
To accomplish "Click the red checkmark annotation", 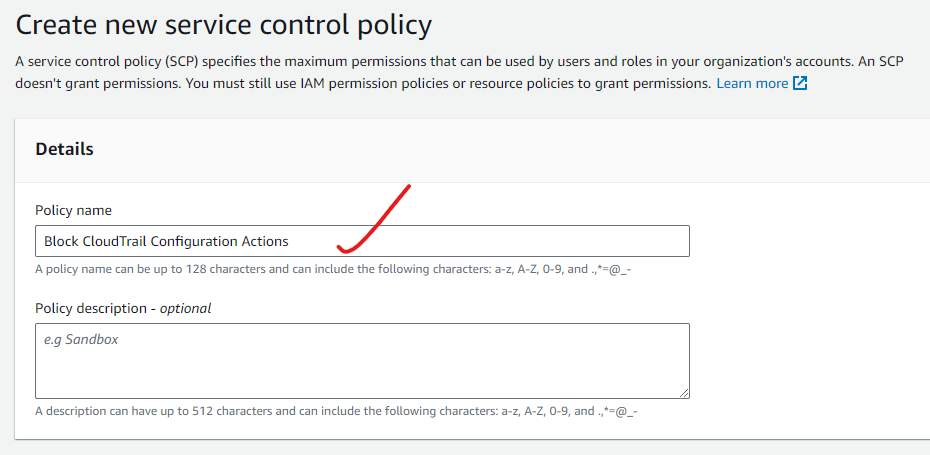I will click(375, 220).
